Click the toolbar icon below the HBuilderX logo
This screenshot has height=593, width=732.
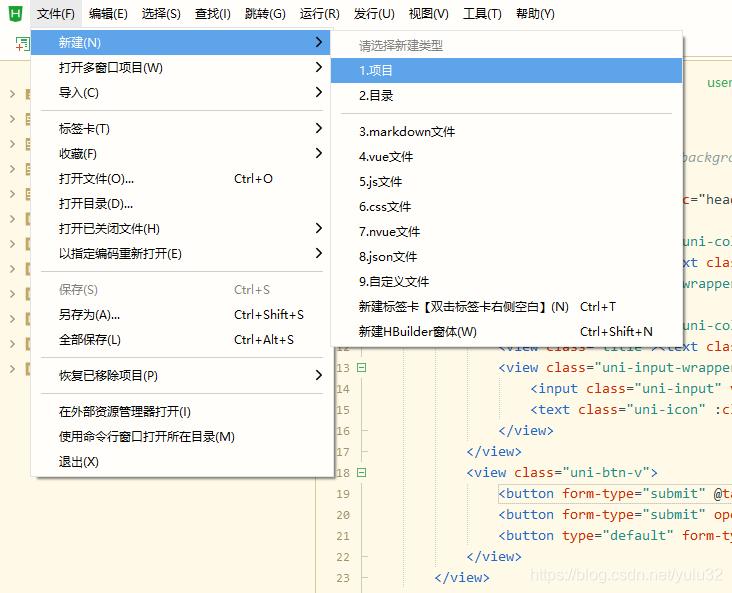pos(22,44)
